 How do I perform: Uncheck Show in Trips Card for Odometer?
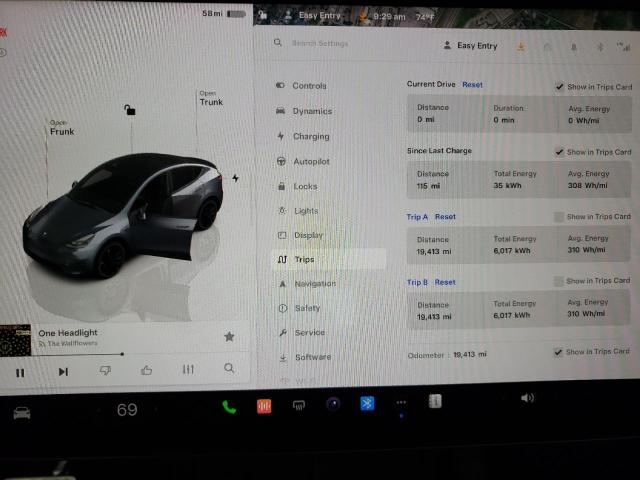point(558,352)
